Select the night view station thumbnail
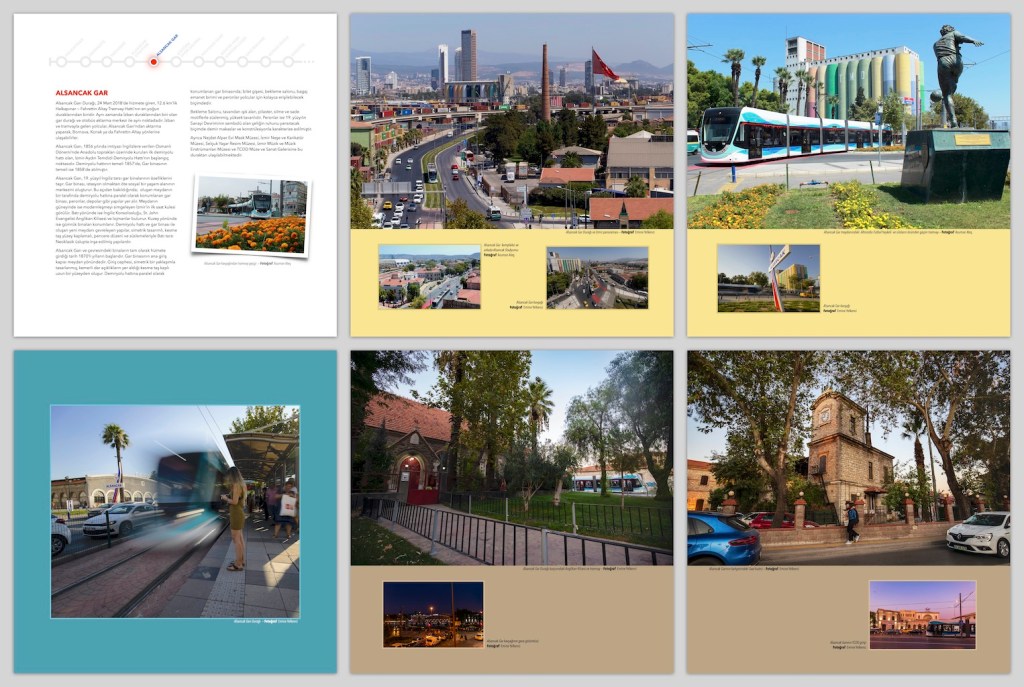 (433, 614)
